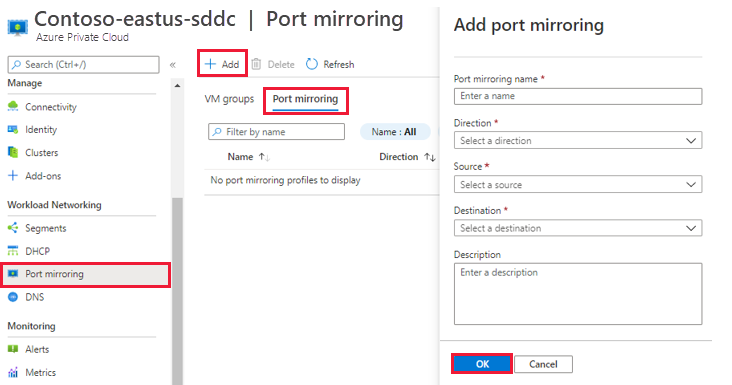Image resolution: width=732 pixels, height=385 pixels.
Task: Click the Monitoring section heading
Action: click(x=31, y=326)
